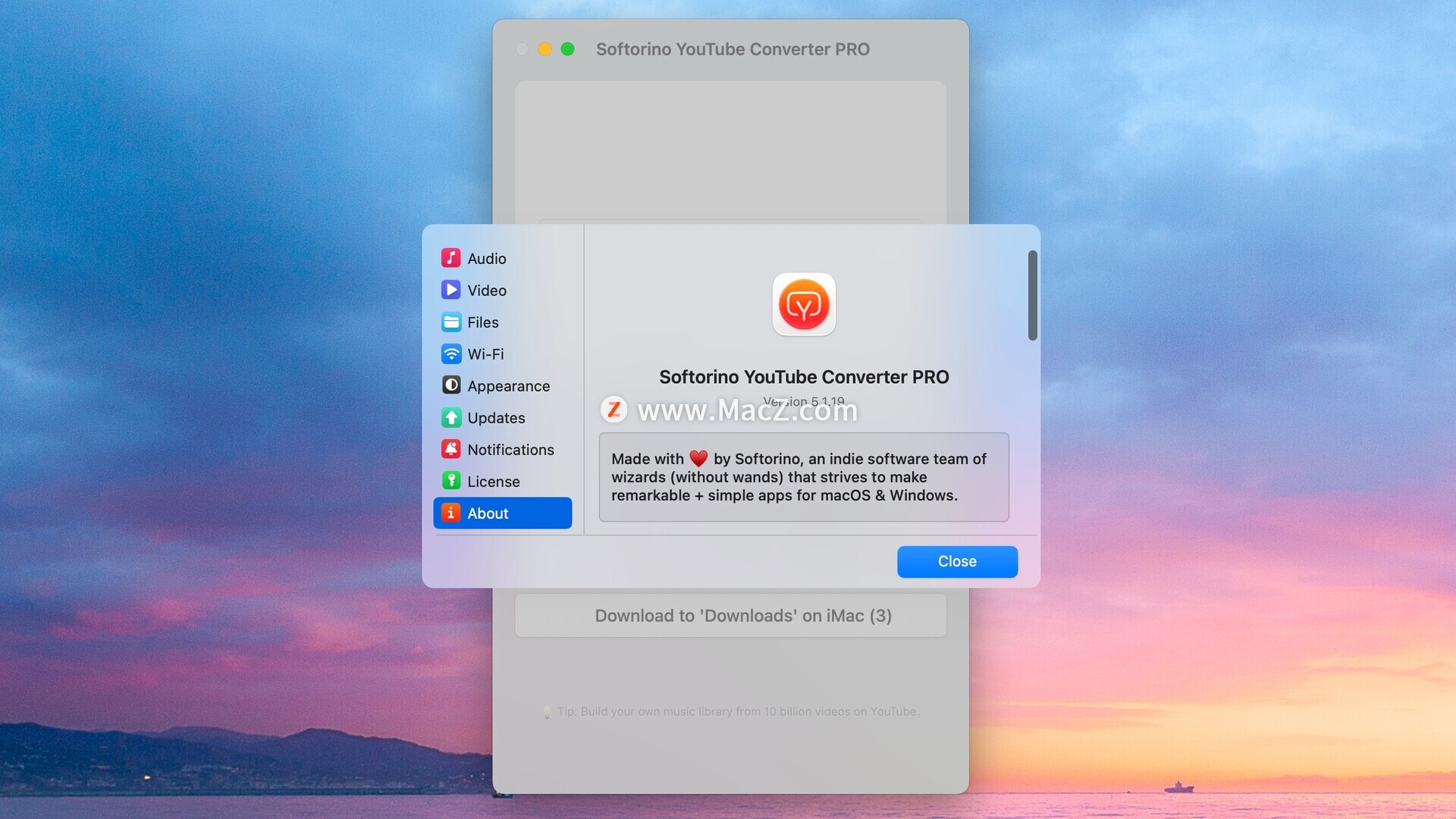Screen dimensions: 1456x819
Task: Select the Appearance label in sidebar
Action: [x=508, y=386]
